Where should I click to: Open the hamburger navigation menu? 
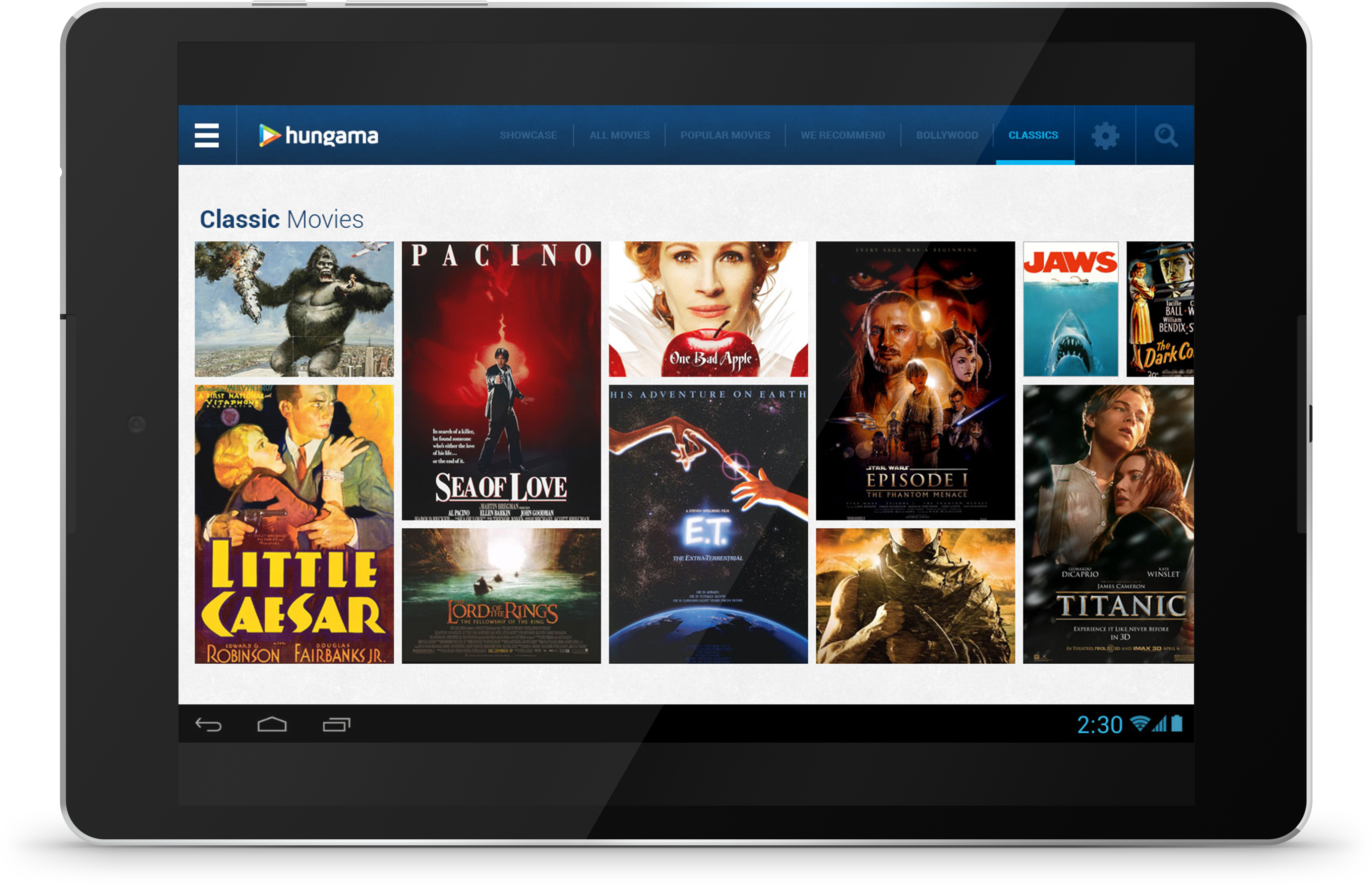point(207,135)
